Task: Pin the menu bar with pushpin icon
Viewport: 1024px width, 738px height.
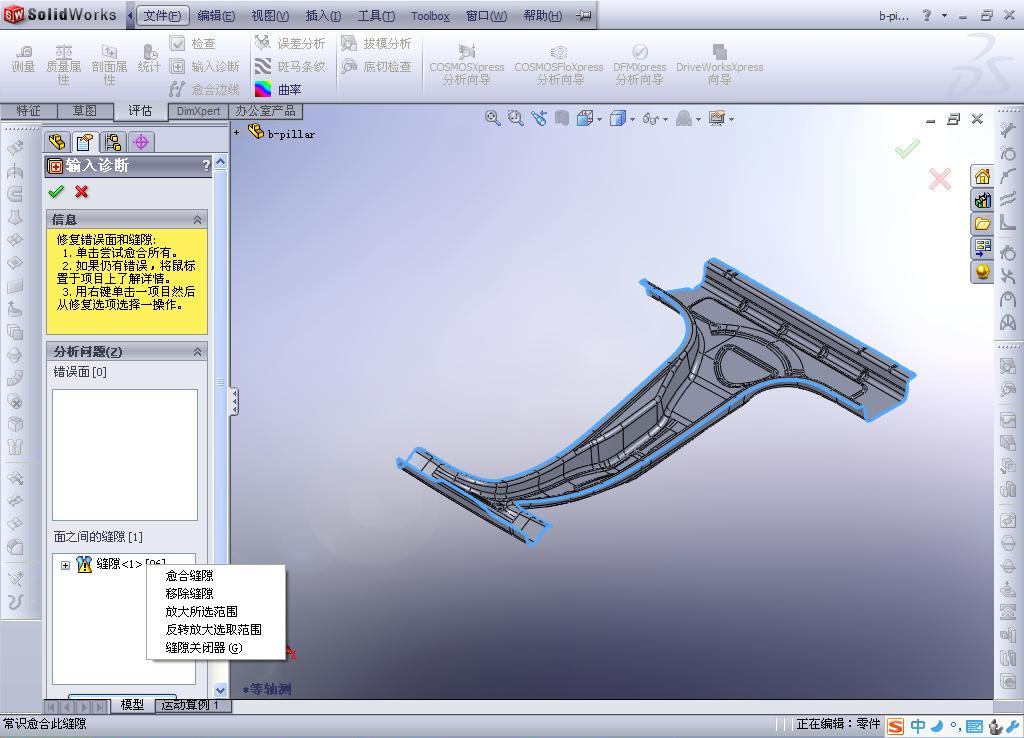Action: (x=583, y=15)
